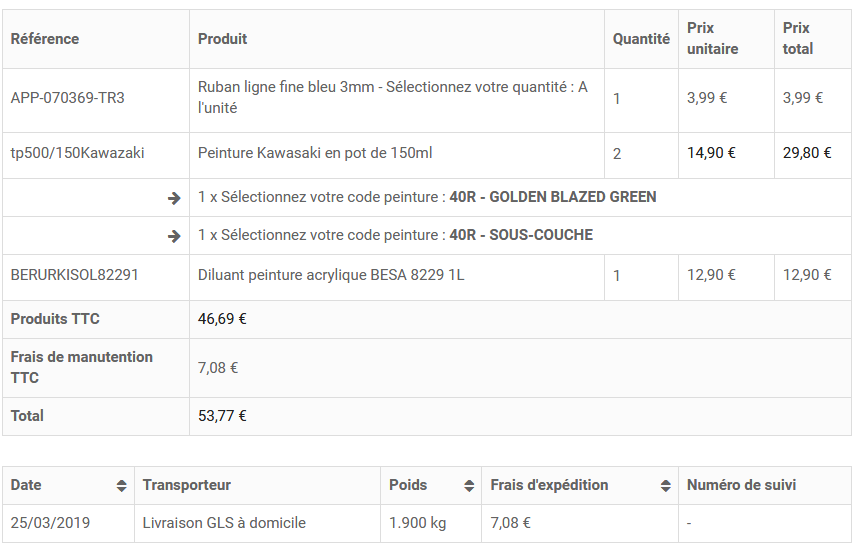Click the Prix unitaire column header
Image resolution: width=858 pixels, height=558 pixels.
click(712, 38)
